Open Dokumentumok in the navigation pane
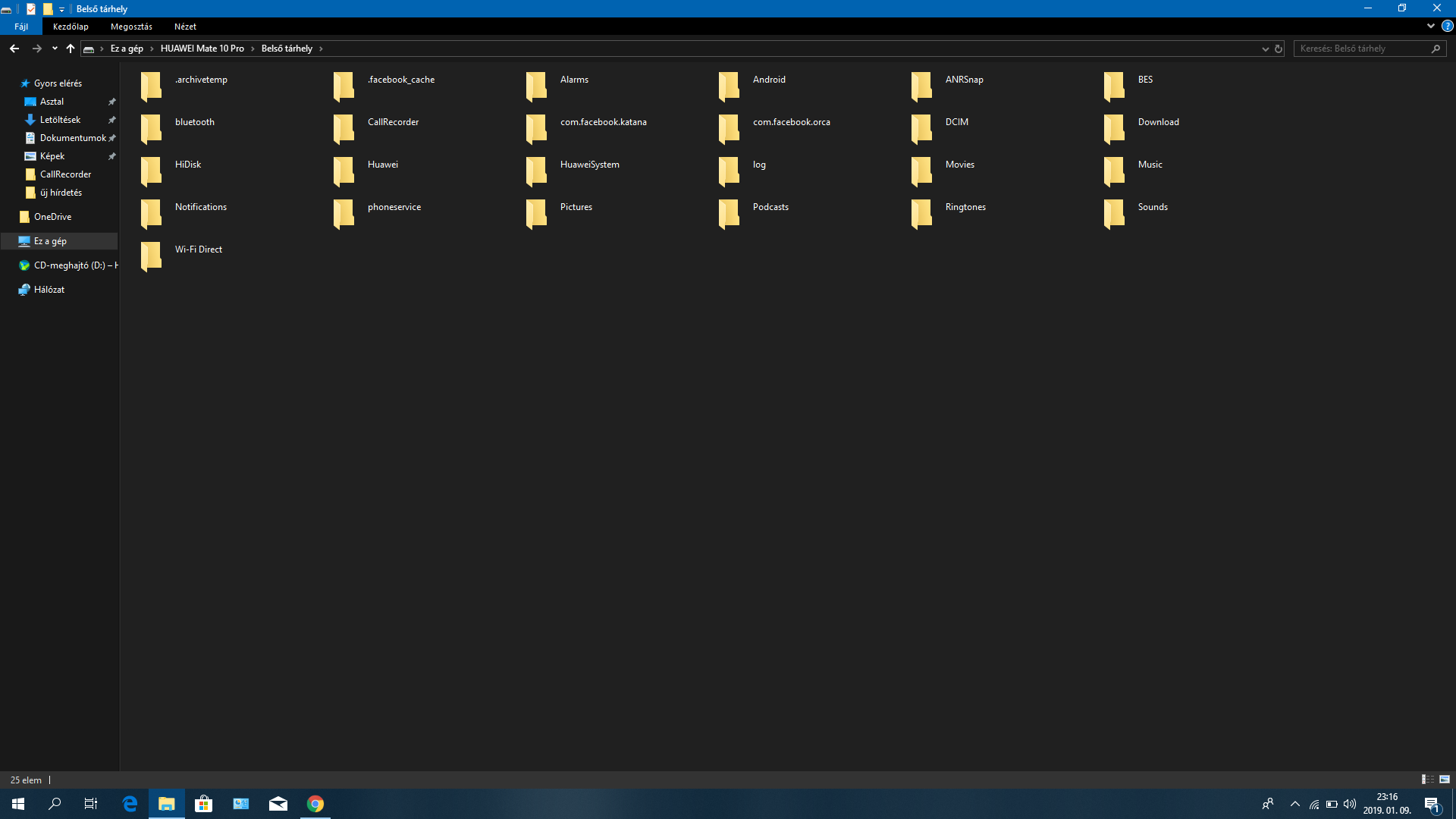 coord(73,138)
